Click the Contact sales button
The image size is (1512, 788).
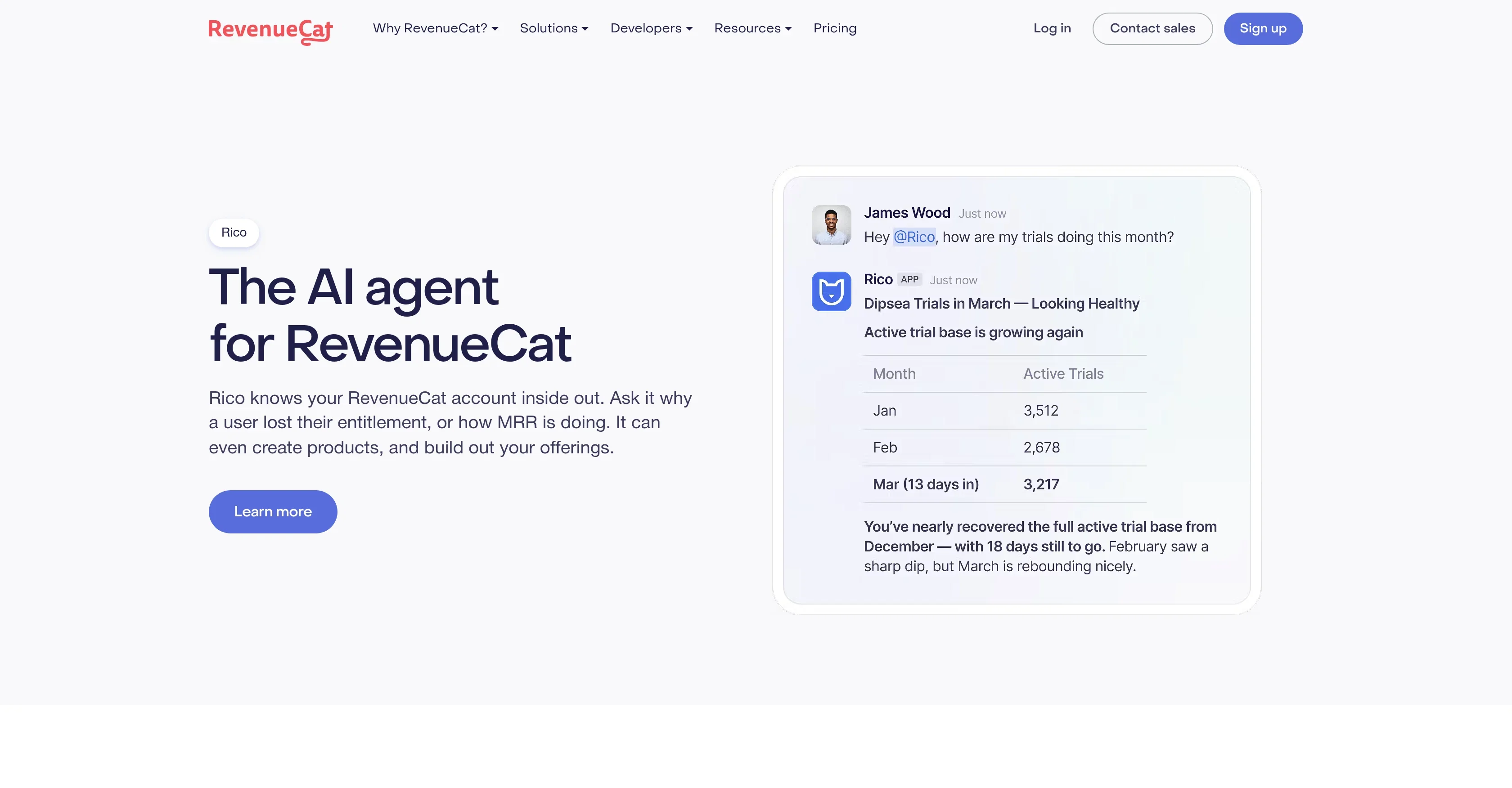point(1152,28)
